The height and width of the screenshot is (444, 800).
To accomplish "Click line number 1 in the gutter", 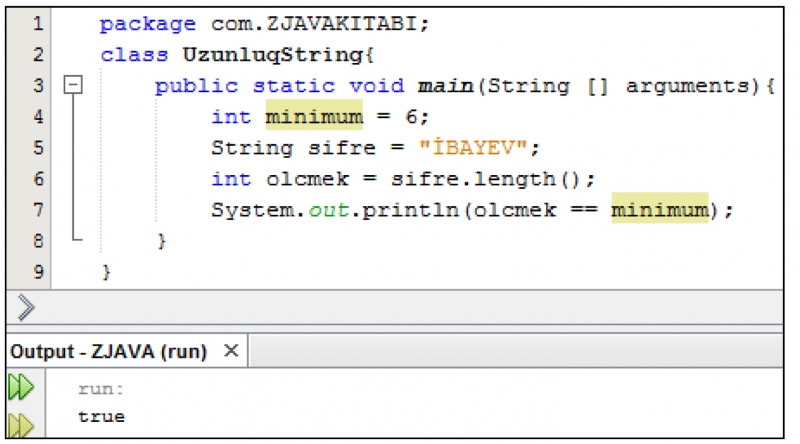I will click(x=37, y=22).
